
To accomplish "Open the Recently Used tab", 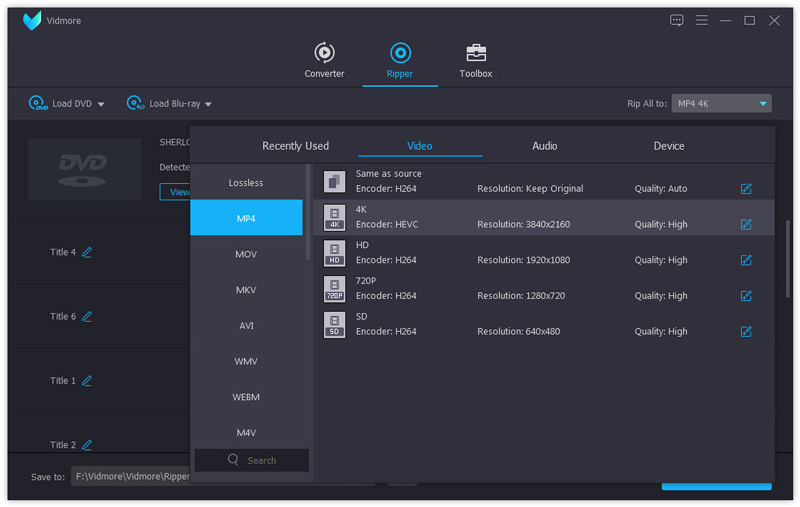I will coord(295,146).
